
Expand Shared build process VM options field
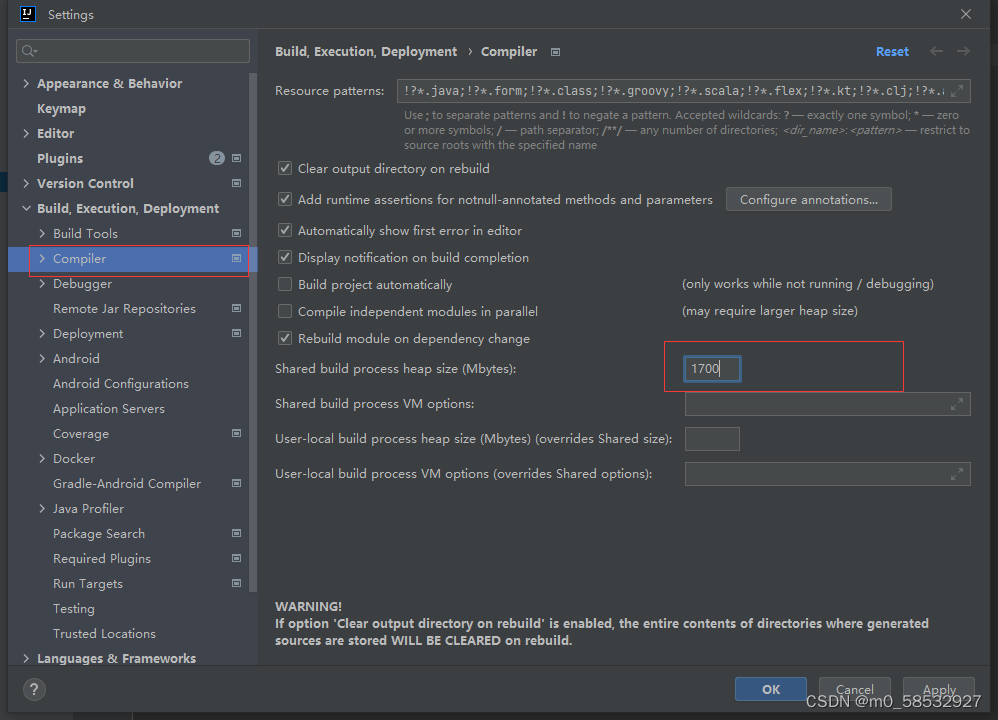(957, 404)
